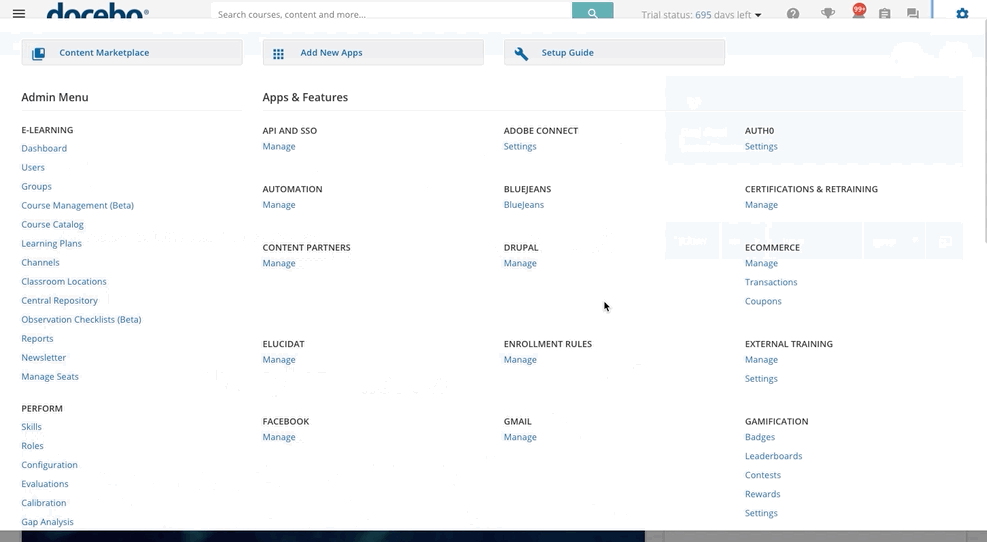Open Setup Guide
Image resolution: width=987 pixels, height=542 pixels.
coord(614,53)
